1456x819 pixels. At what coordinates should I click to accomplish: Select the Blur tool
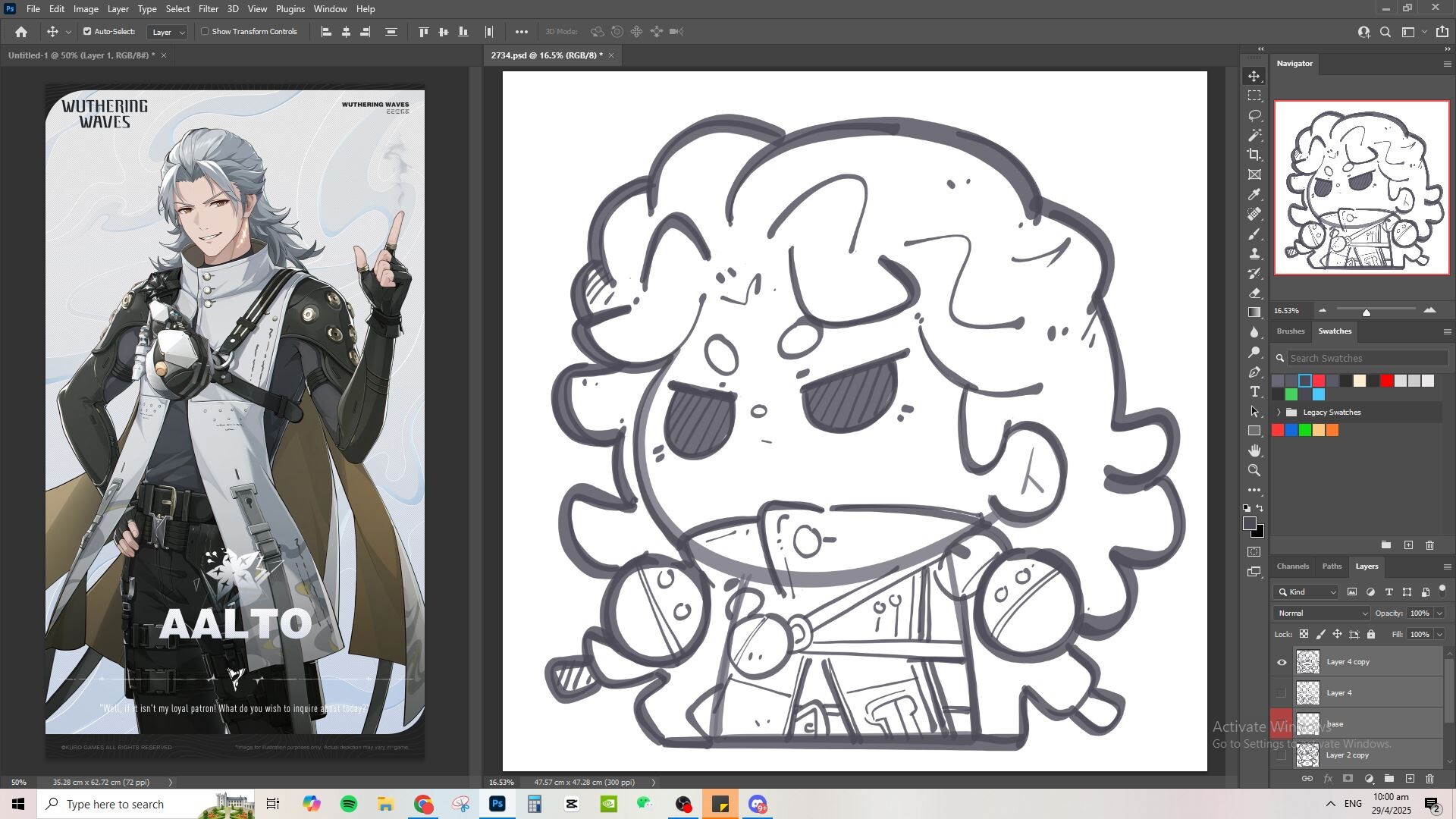tap(1255, 332)
